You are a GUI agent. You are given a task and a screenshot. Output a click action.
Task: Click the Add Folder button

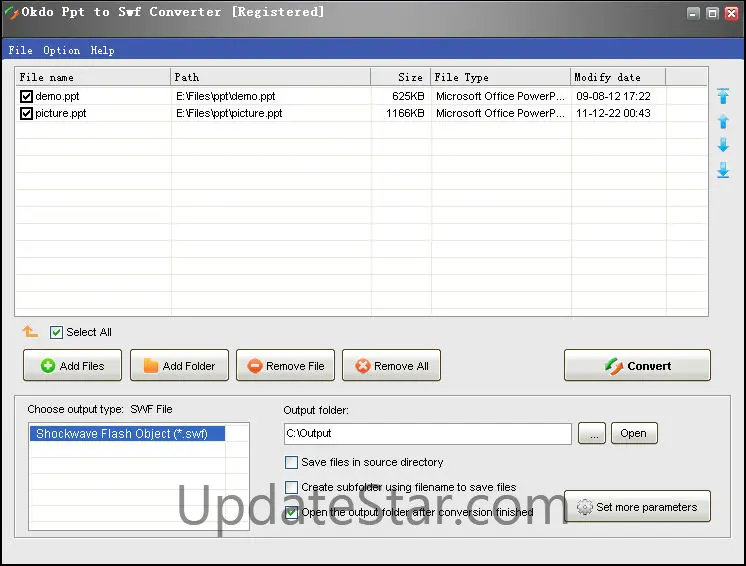(x=179, y=365)
